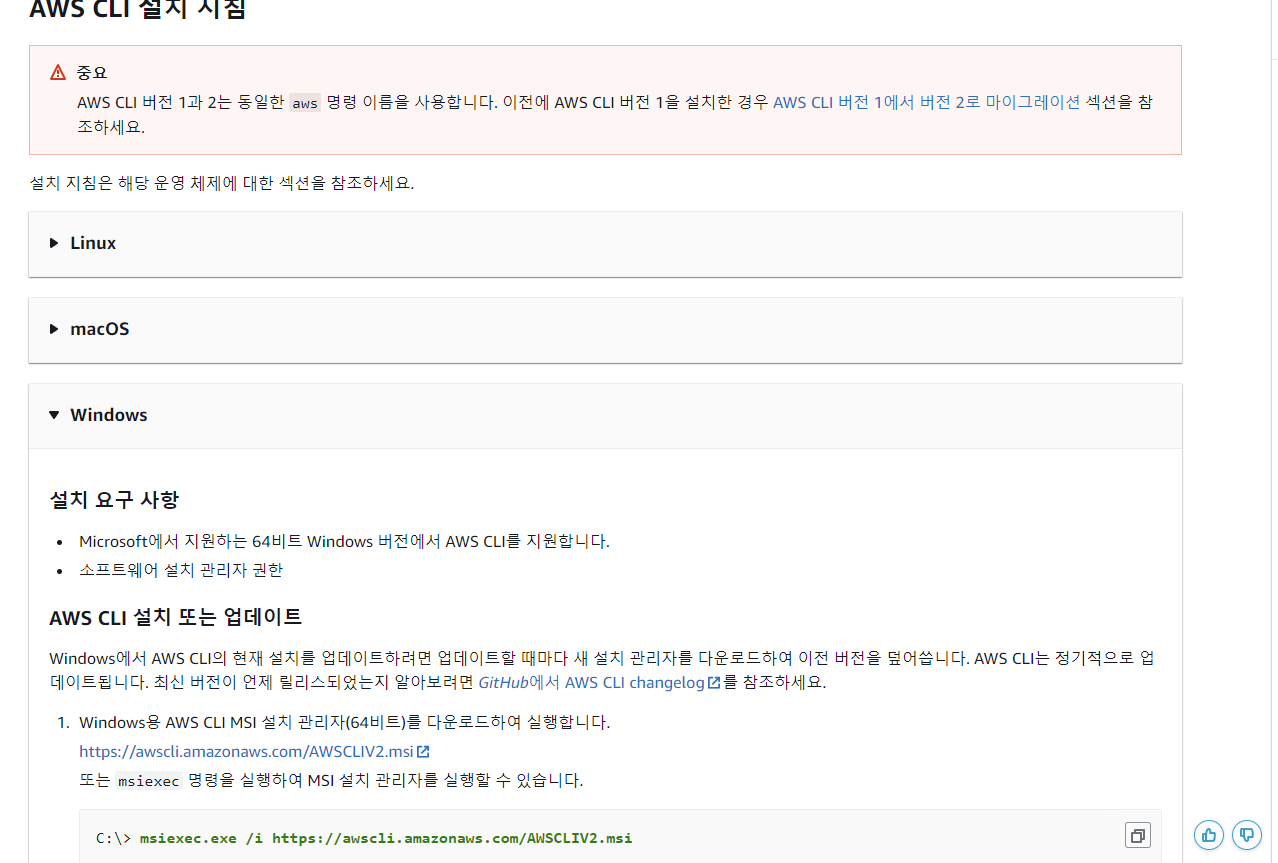Click the thumbs down feedback icon
The width and height of the screenshot is (1278, 863).
tap(1246, 834)
